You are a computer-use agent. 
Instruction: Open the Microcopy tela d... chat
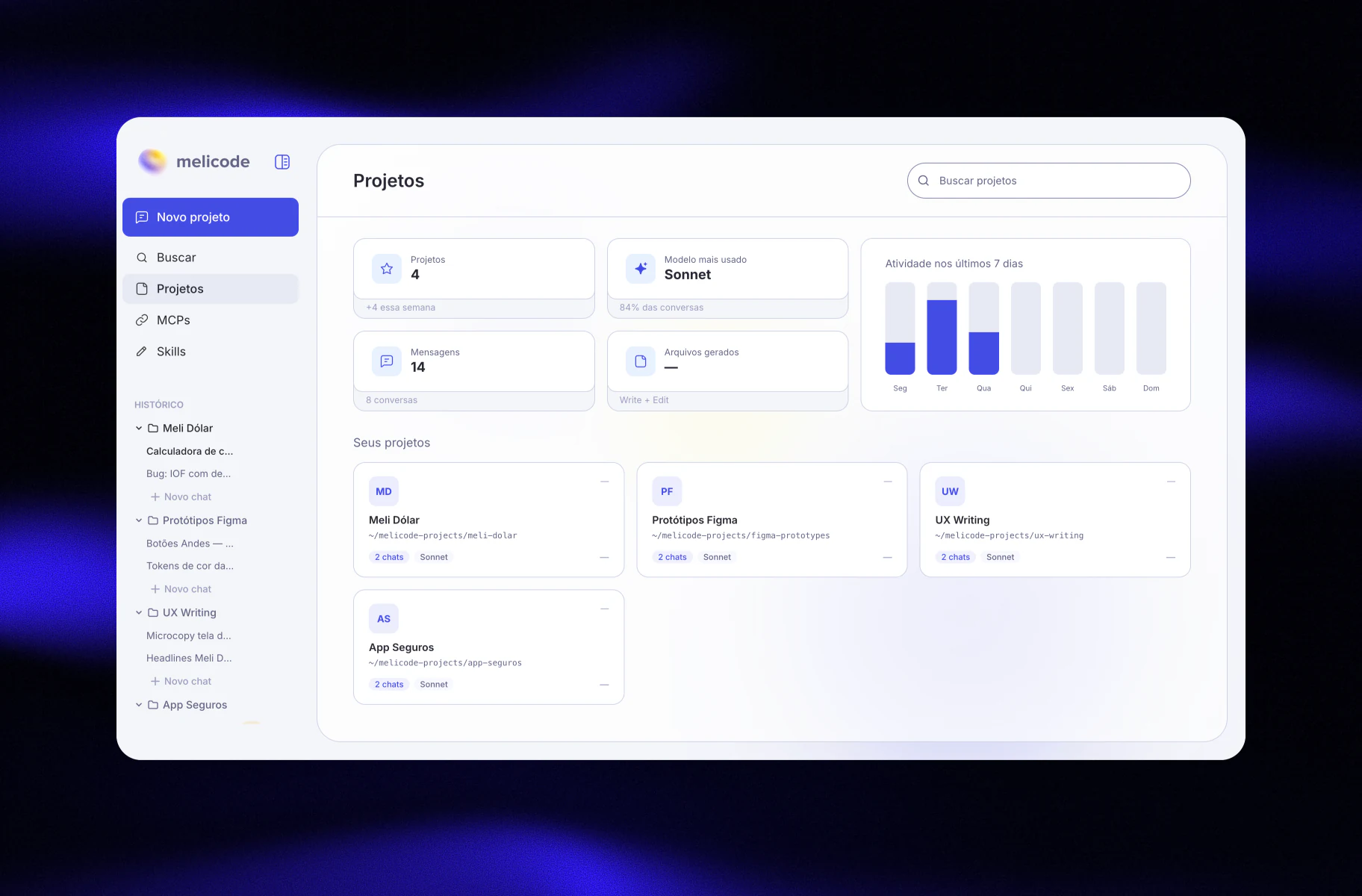(189, 635)
